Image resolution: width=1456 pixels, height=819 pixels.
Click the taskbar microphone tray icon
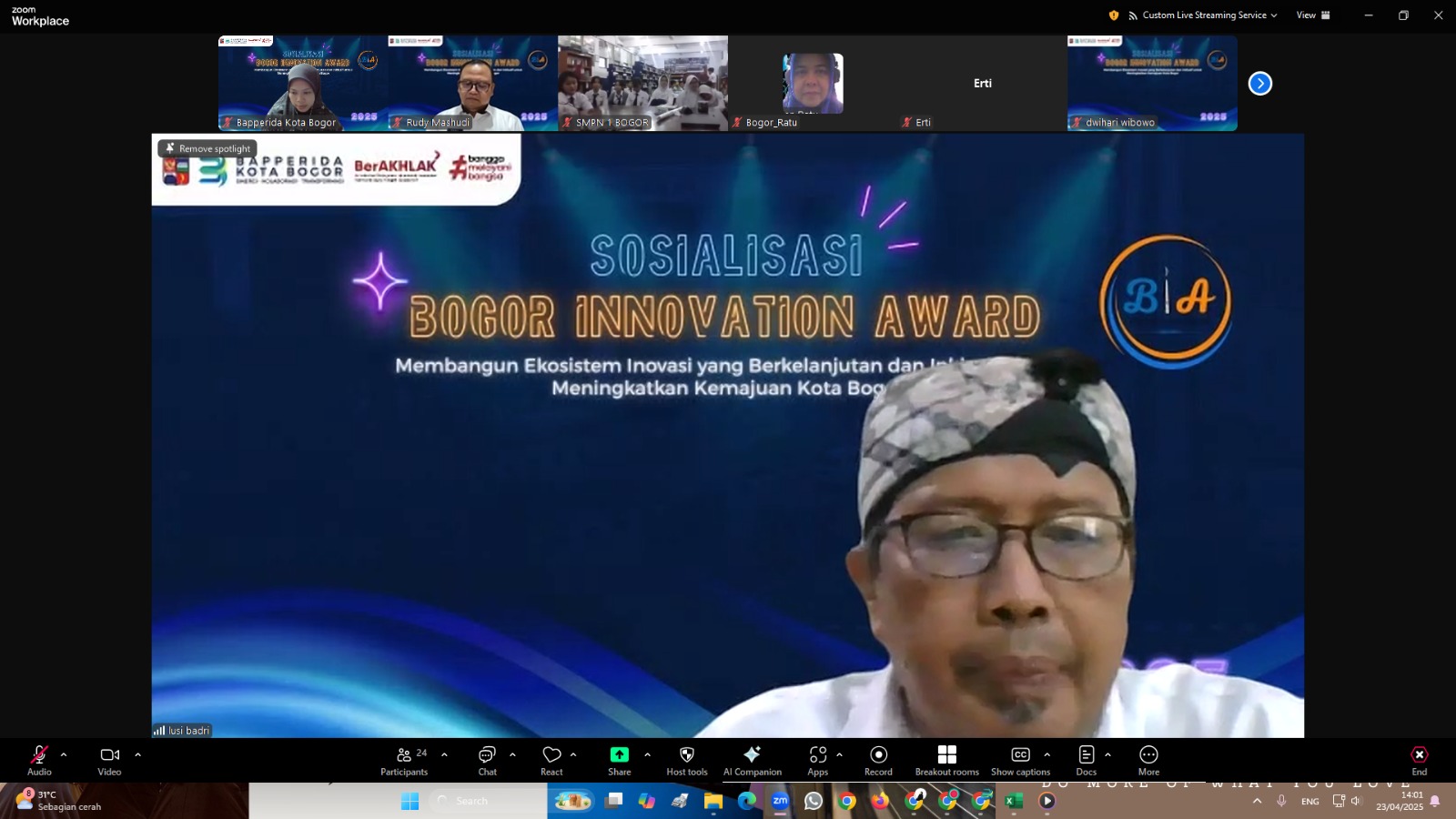click(x=1281, y=801)
